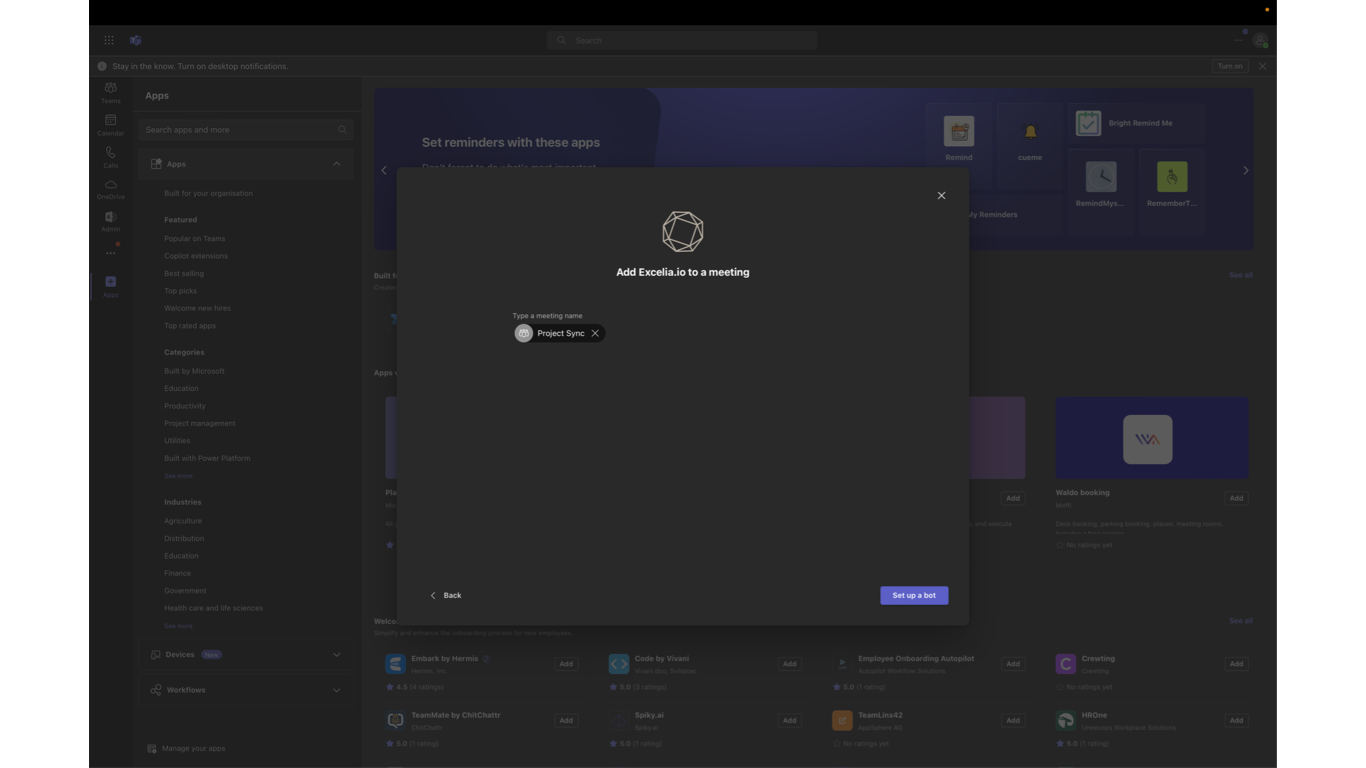Click See all for Welcome section

click(1240, 621)
